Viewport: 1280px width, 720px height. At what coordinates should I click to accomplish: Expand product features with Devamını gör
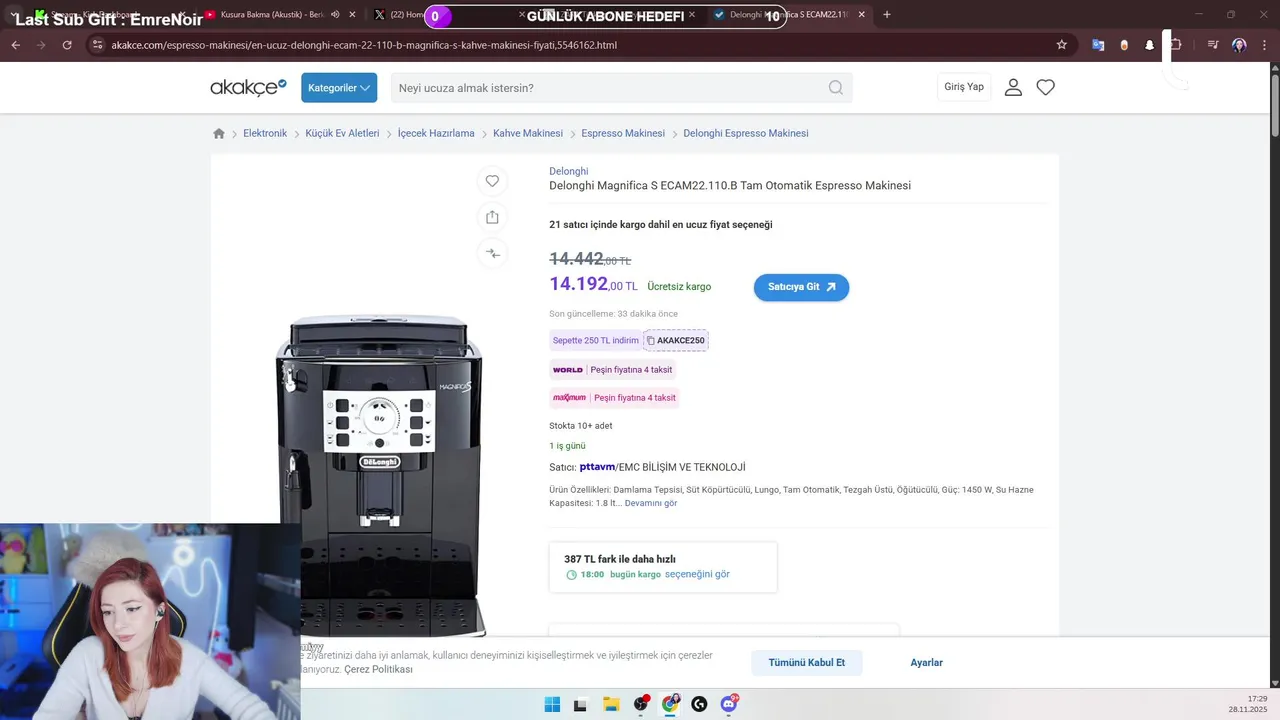point(651,503)
